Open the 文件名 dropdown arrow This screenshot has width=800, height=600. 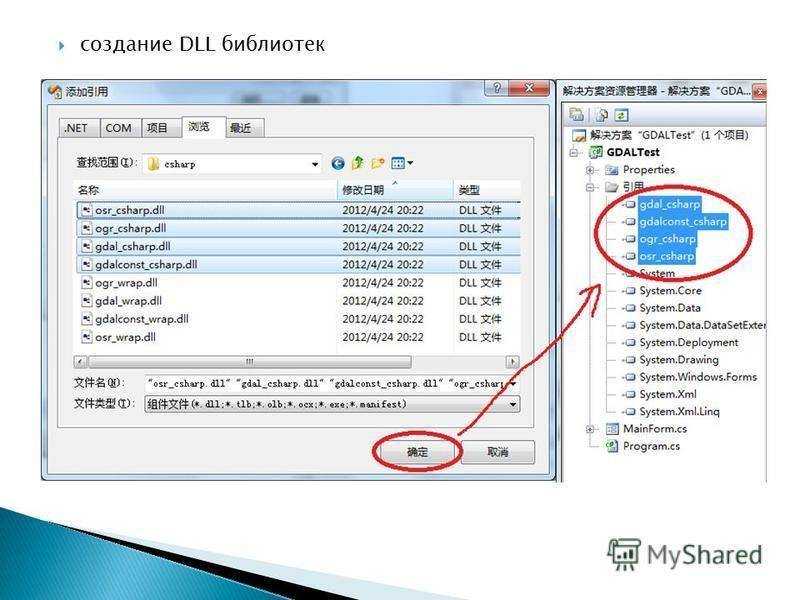coord(513,383)
